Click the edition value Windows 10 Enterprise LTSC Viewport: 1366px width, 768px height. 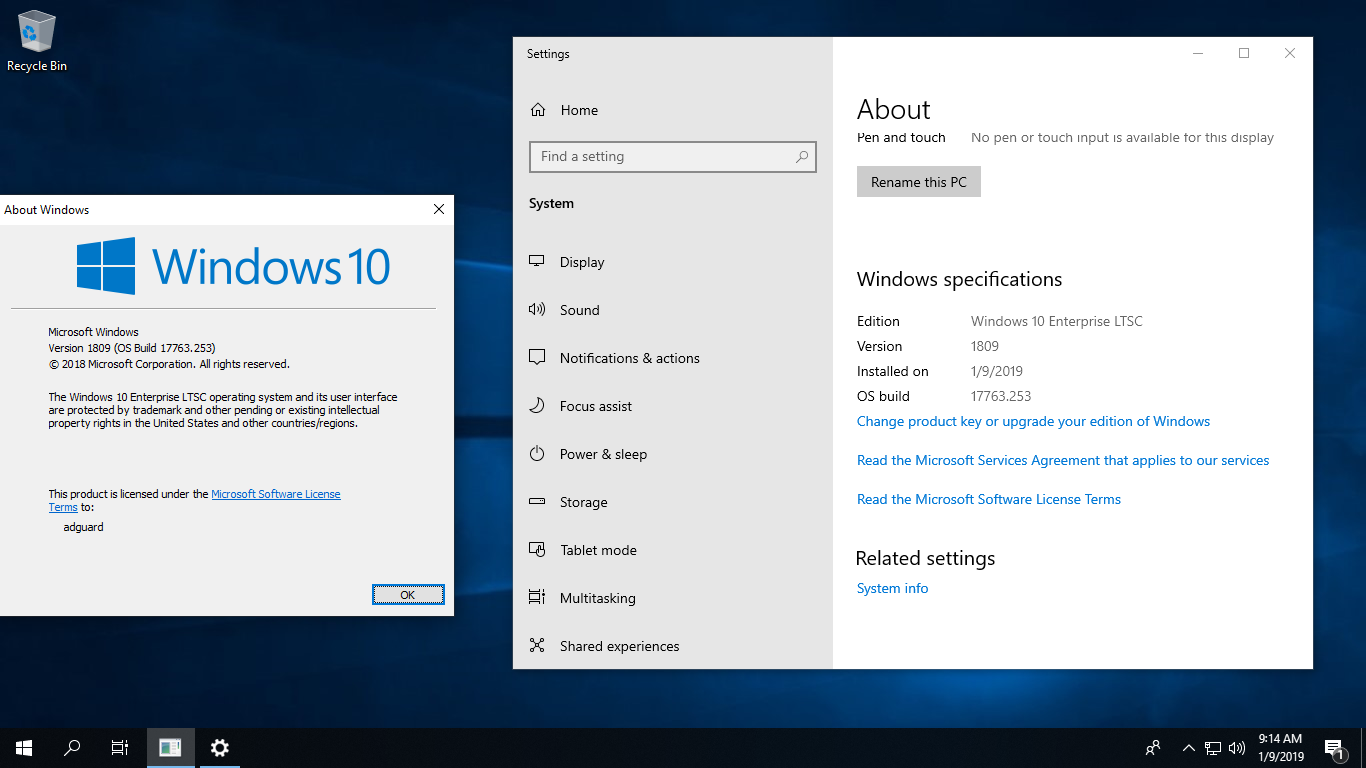pyautogui.click(x=1056, y=322)
